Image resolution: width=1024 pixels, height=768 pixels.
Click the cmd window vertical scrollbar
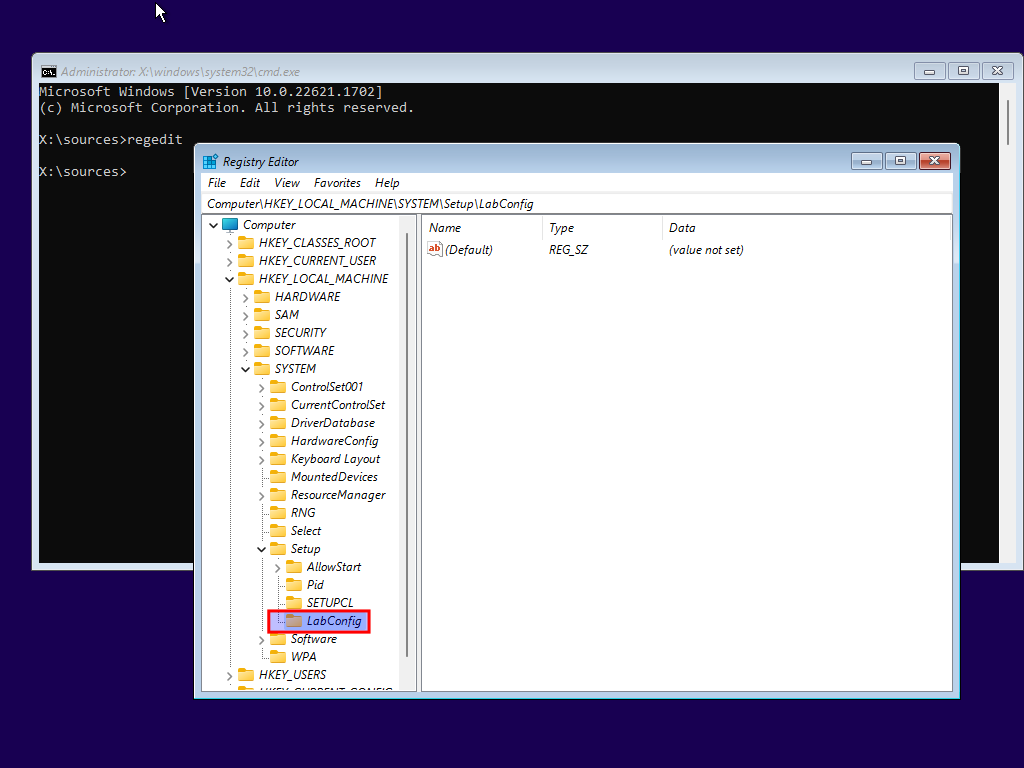tap(1008, 122)
